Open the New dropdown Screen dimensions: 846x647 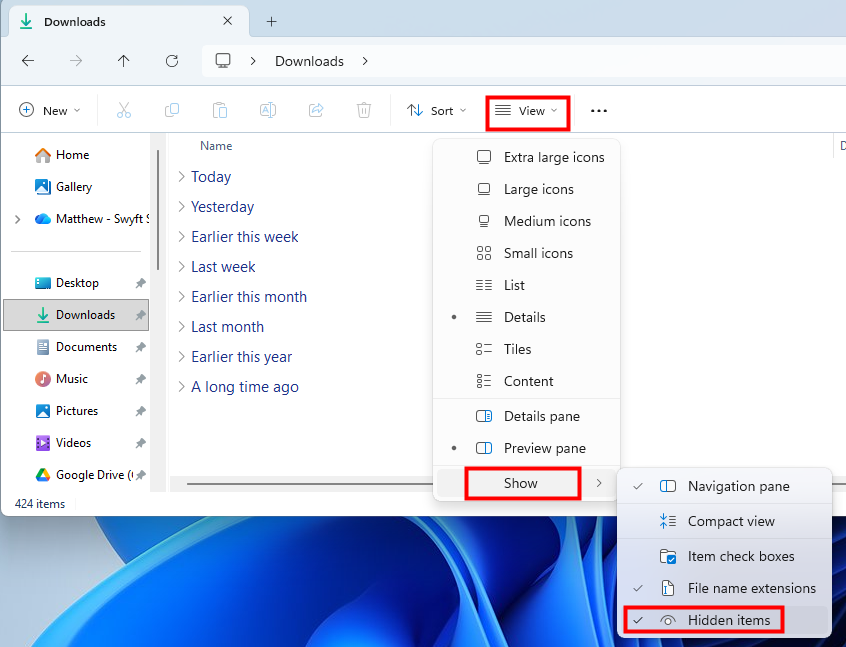point(50,111)
